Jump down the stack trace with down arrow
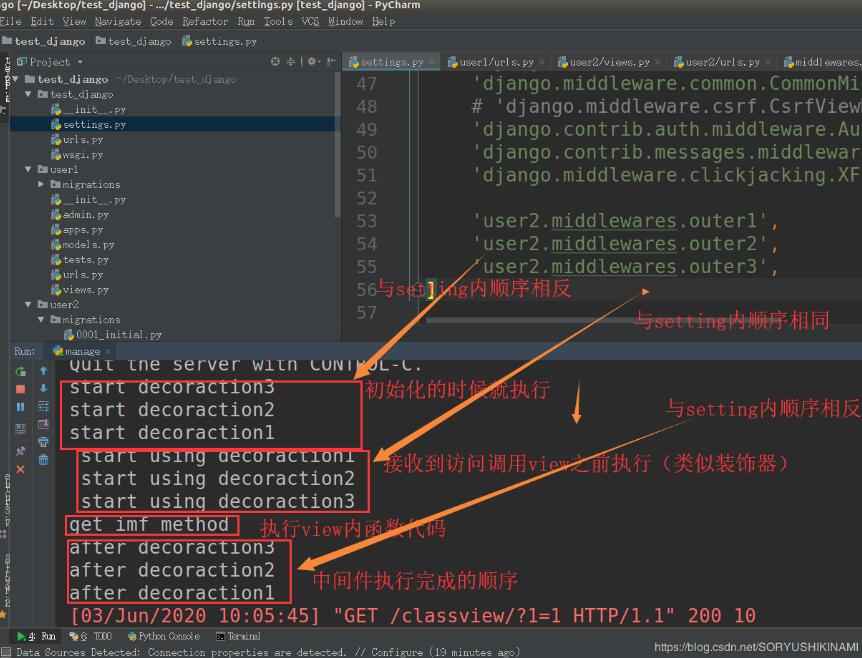862x658 pixels. coord(43,389)
